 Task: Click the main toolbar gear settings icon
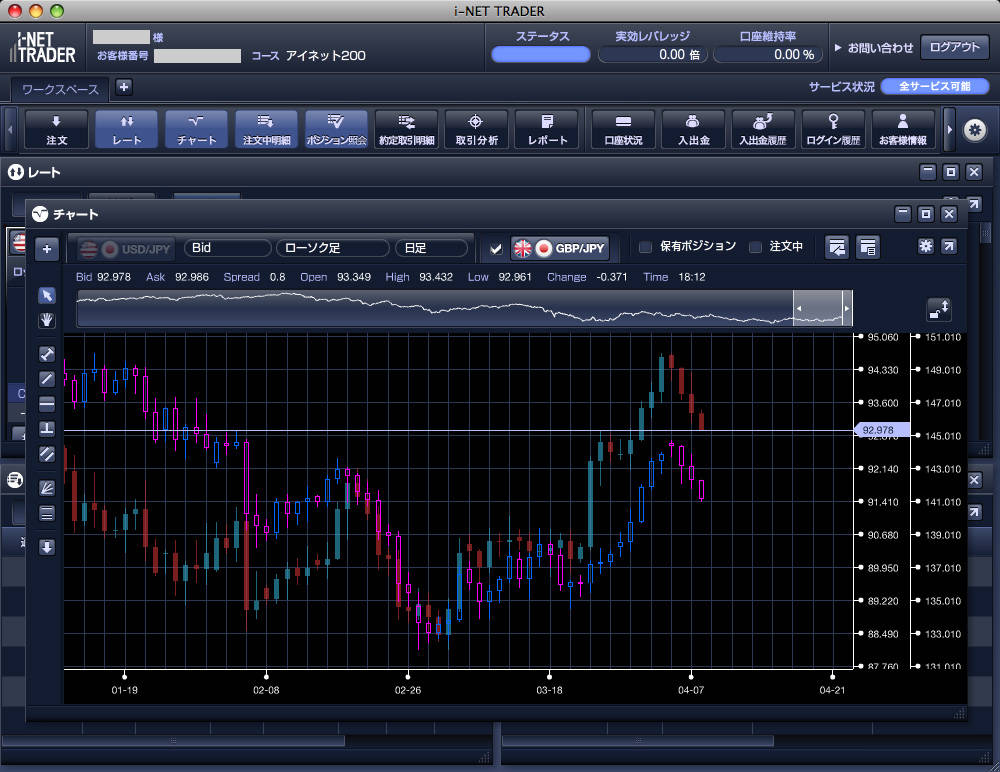(x=974, y=130)
